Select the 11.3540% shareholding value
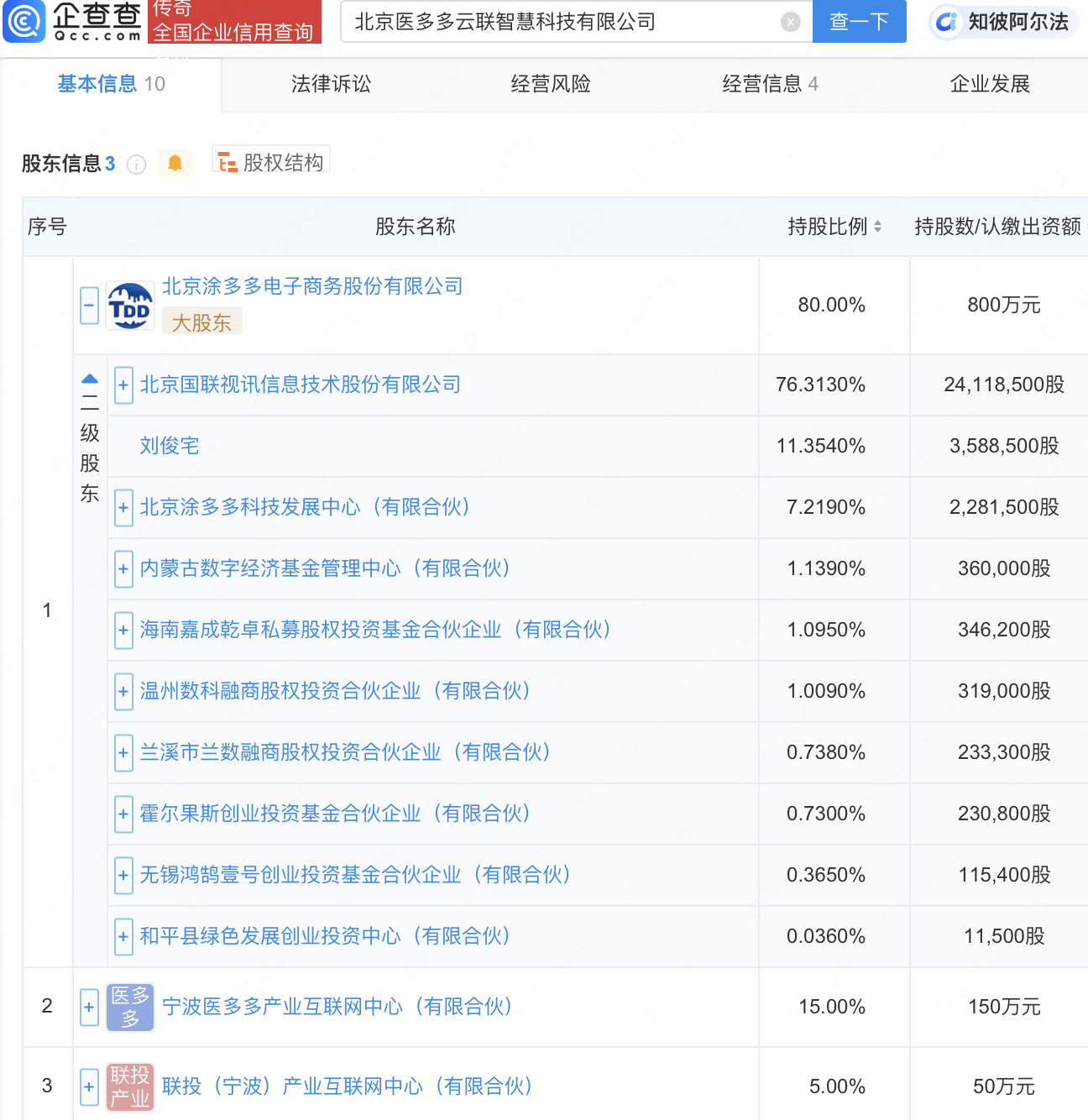This screenshot has height=1120, width=1088. (x=821, y=446)
